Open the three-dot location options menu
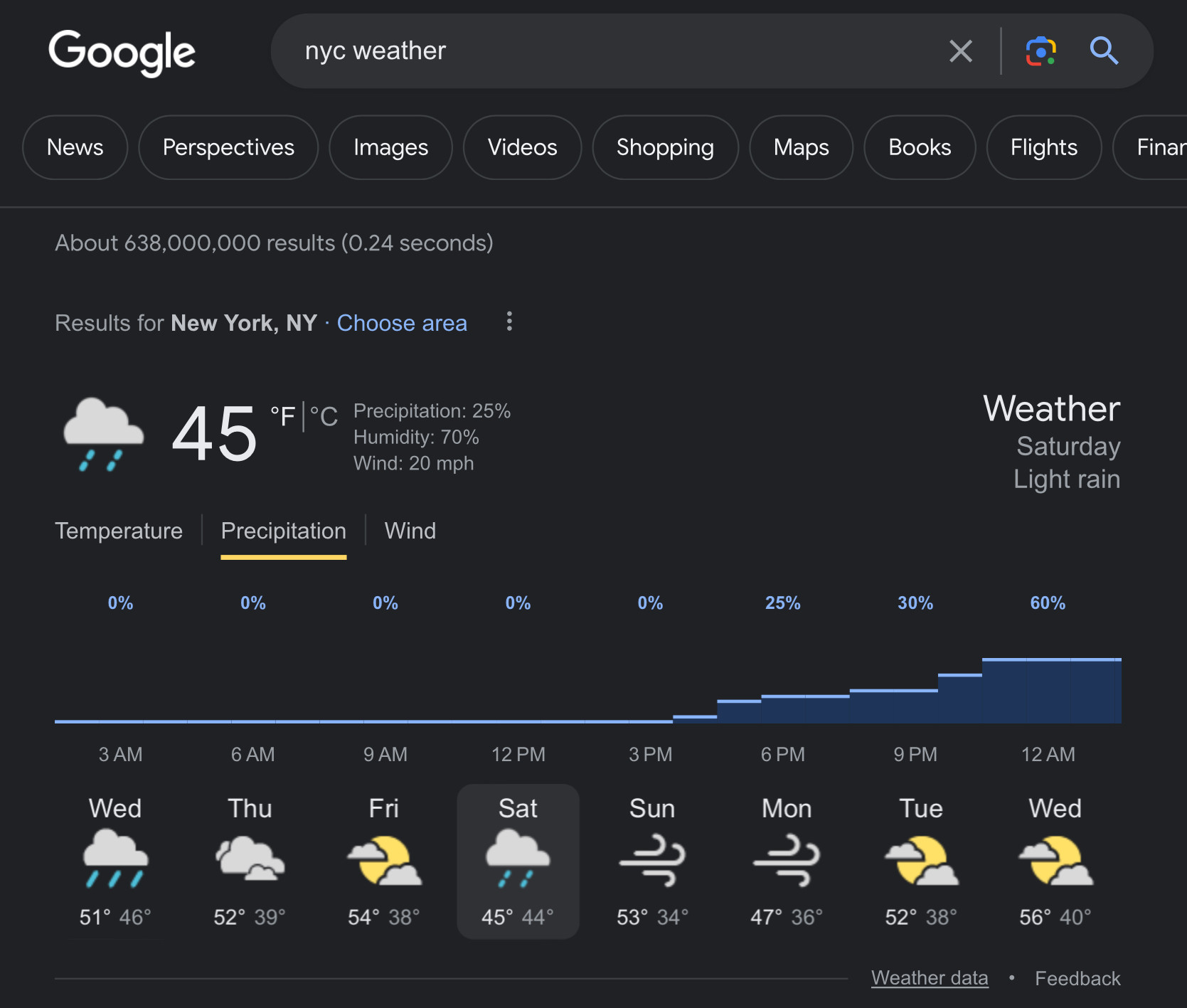Viewport: 1187px width, 1008px height. (x=509, y=322)
